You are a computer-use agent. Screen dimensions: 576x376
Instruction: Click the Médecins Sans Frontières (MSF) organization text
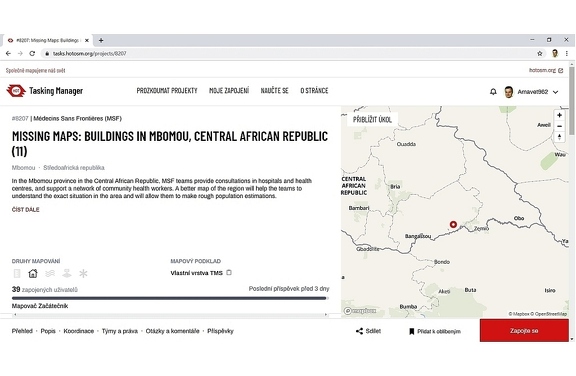tap(78, 118)
